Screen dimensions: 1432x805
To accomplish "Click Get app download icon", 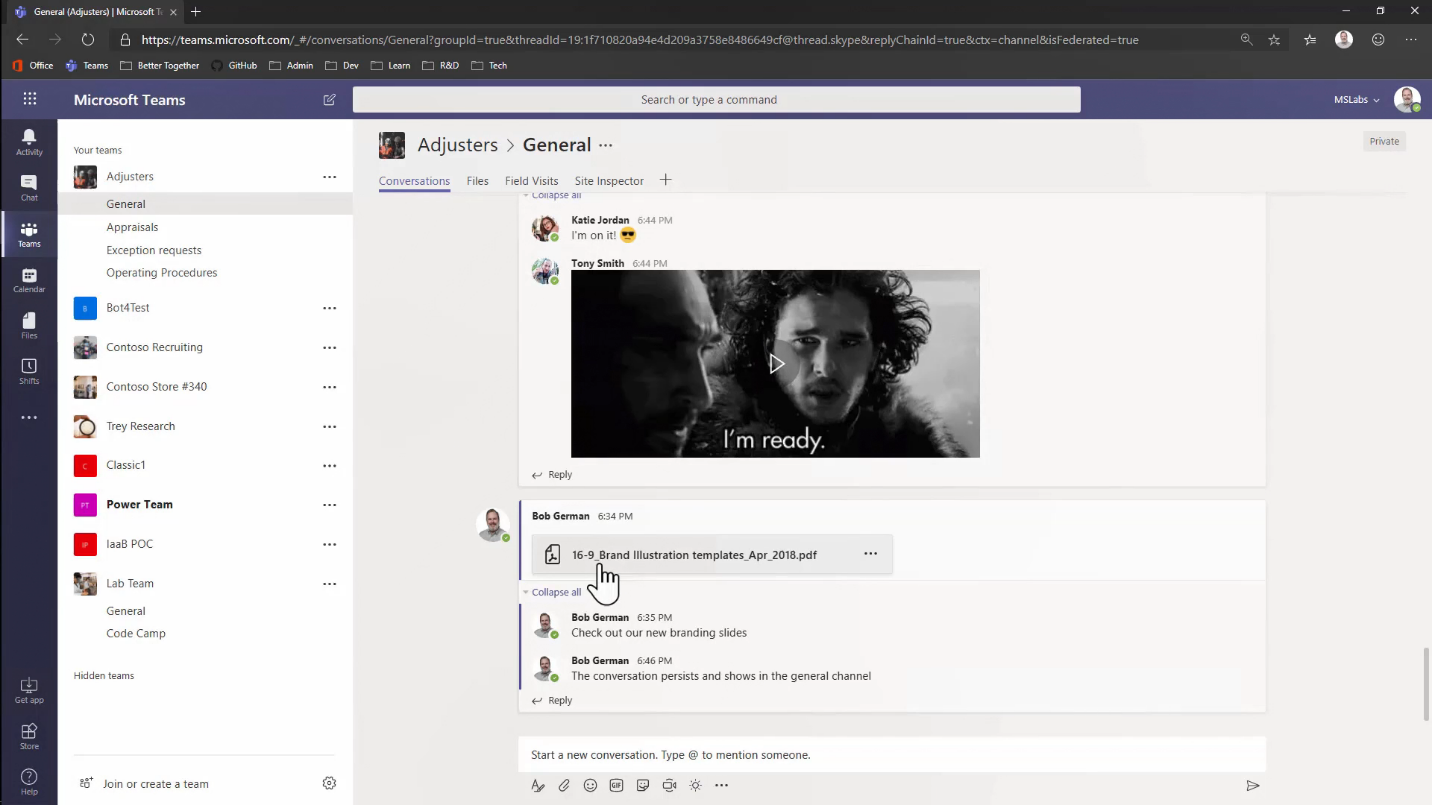I will 29,690.
